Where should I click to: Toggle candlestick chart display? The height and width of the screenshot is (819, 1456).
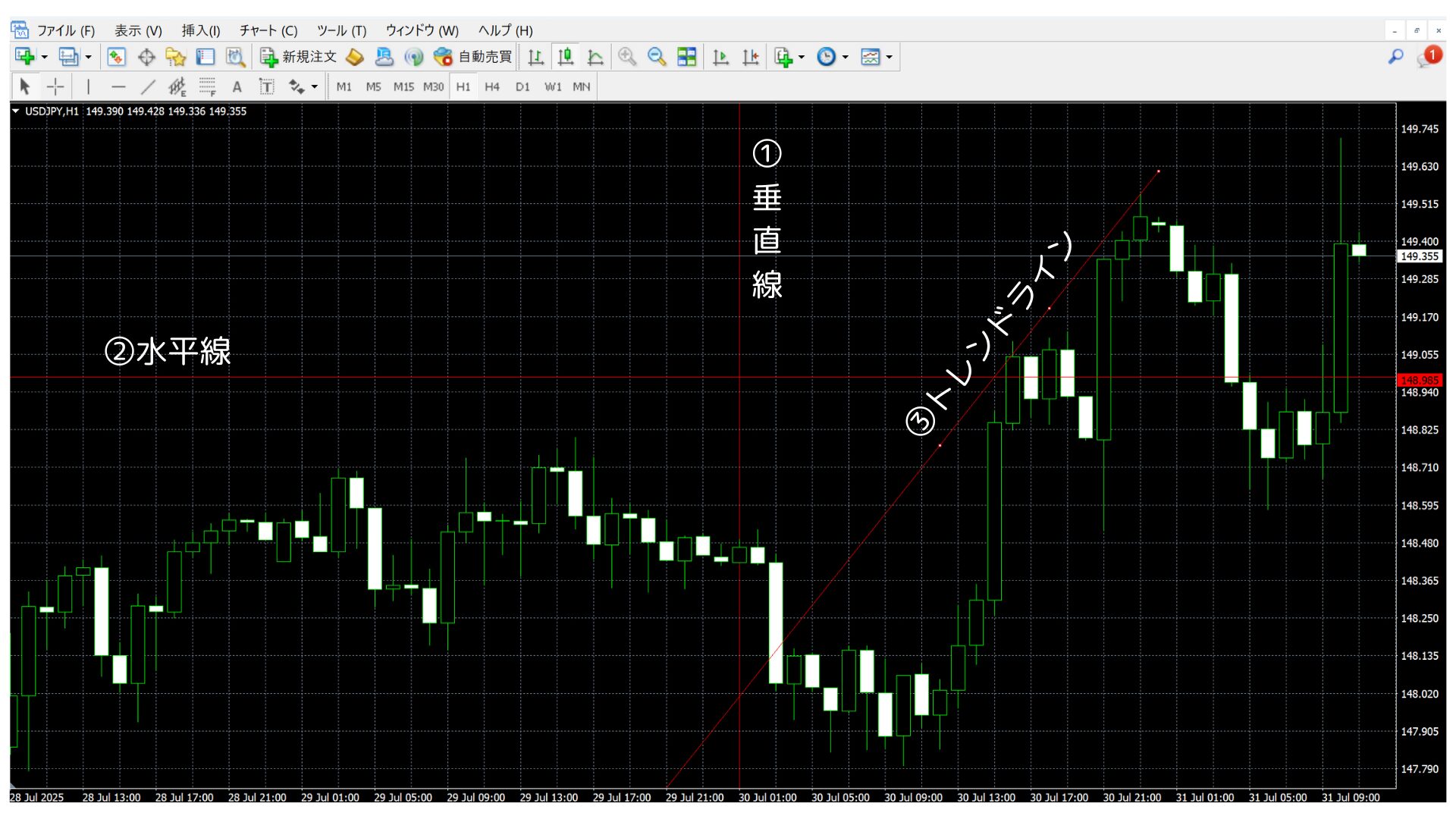[565, 57]
